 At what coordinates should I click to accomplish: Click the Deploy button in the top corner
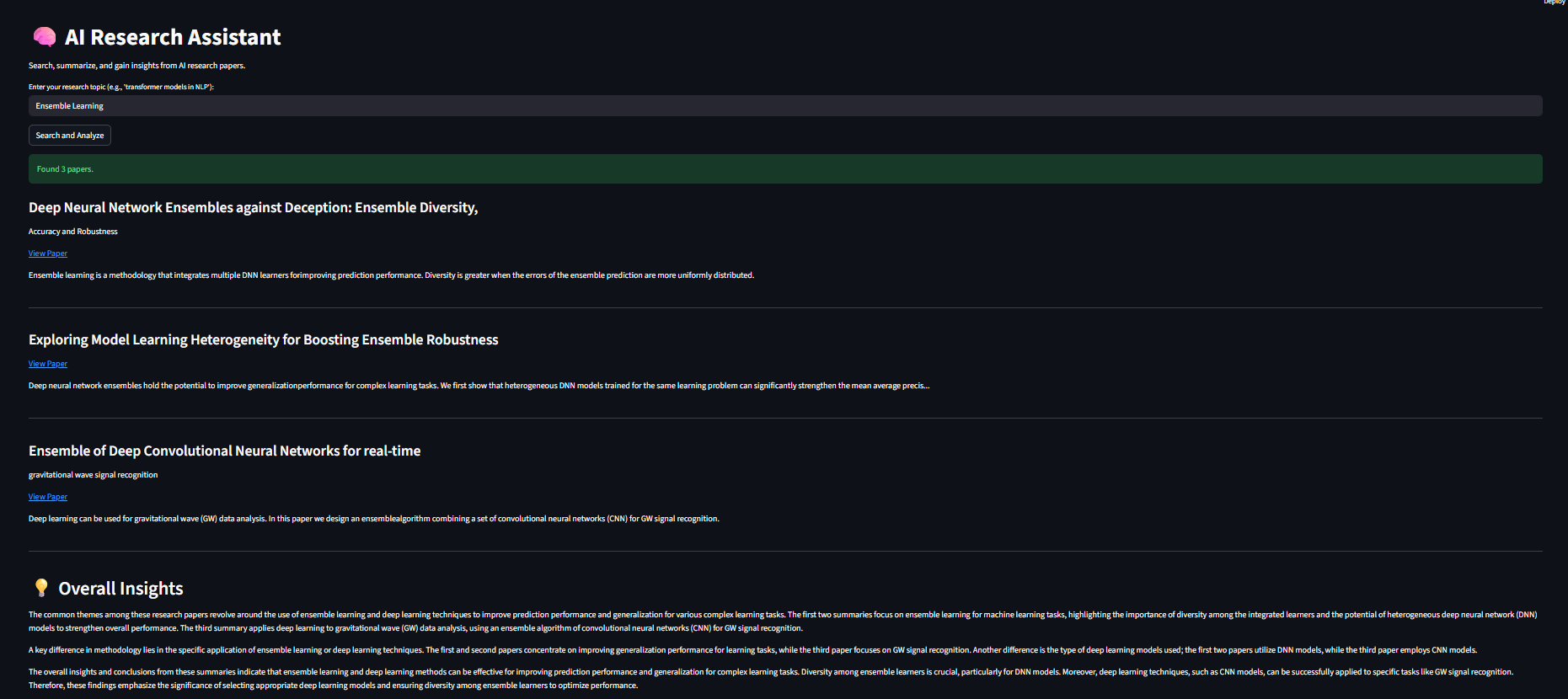1554,3
